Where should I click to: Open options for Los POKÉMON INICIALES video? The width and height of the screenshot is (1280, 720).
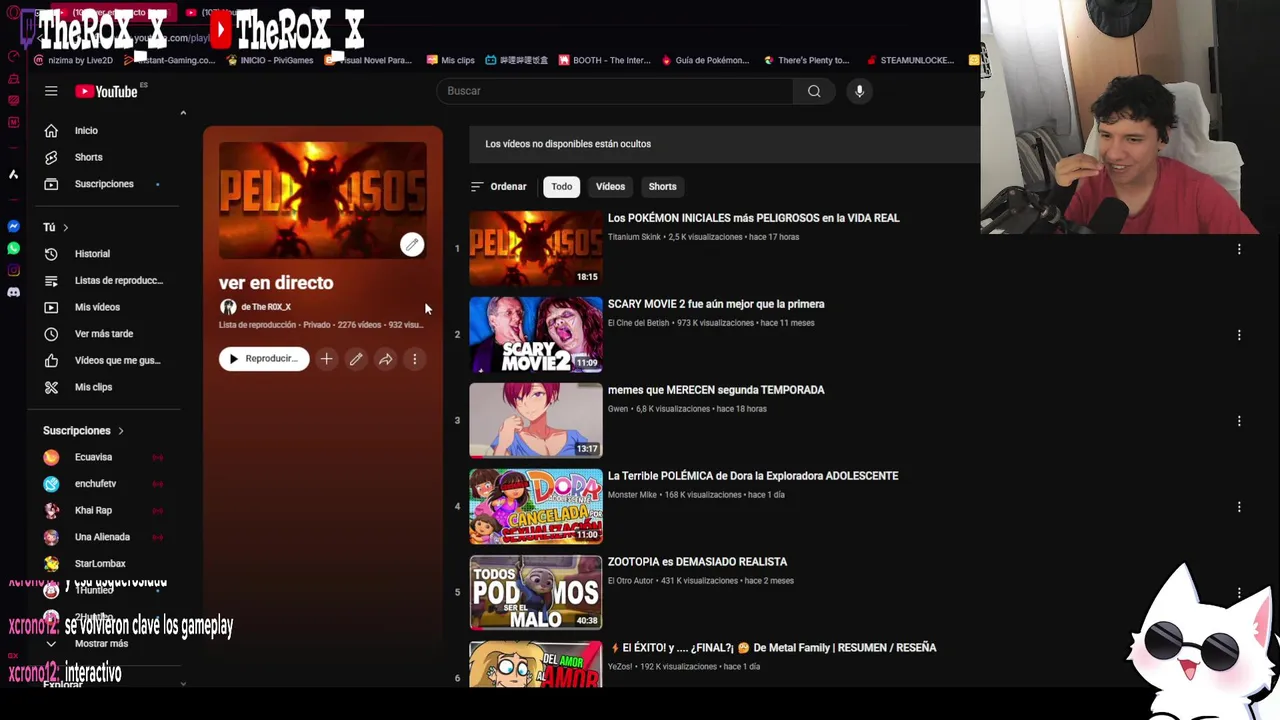click(x=1239, y=249)
